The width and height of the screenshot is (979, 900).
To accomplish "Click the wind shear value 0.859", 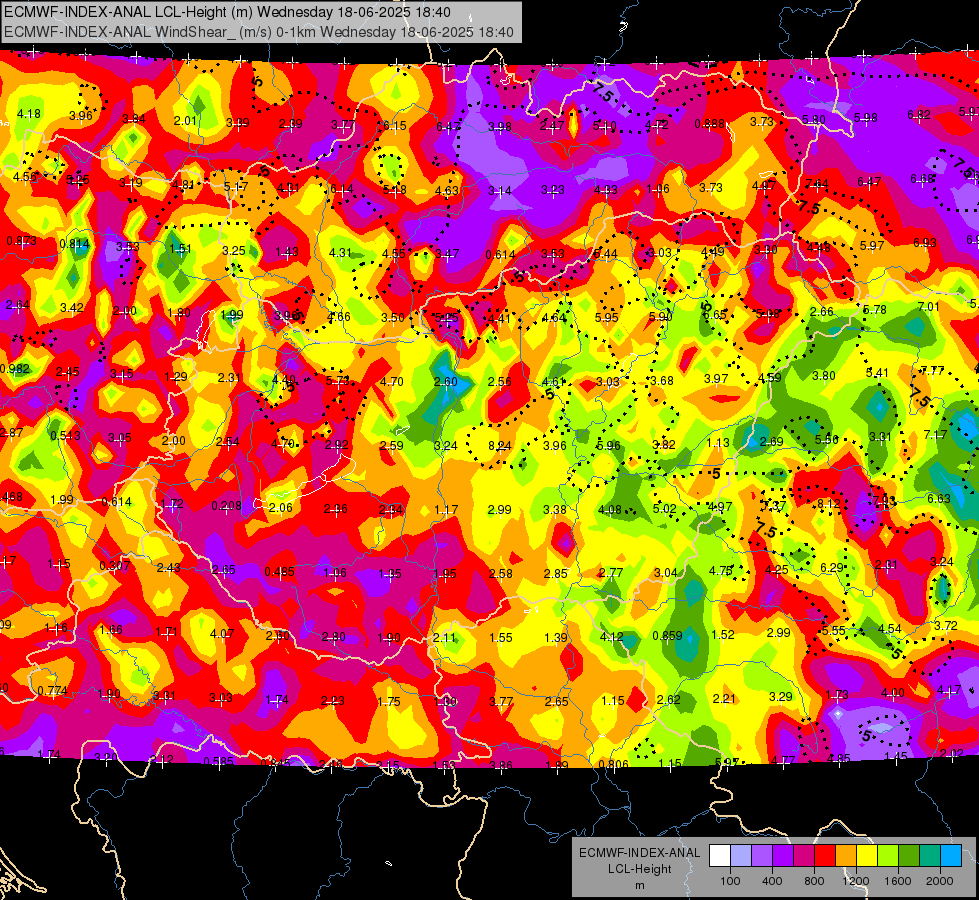I will pyautogui.click(x=667, y=636).
